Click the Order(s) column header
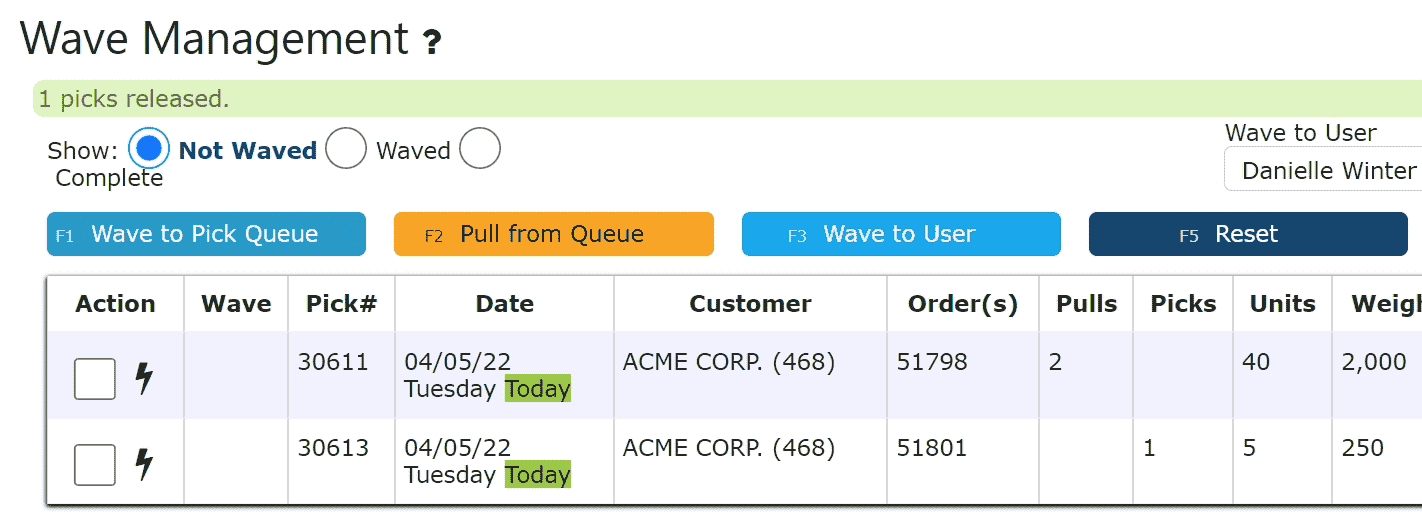Viewport: 1422px width, 524px height. 963,304
